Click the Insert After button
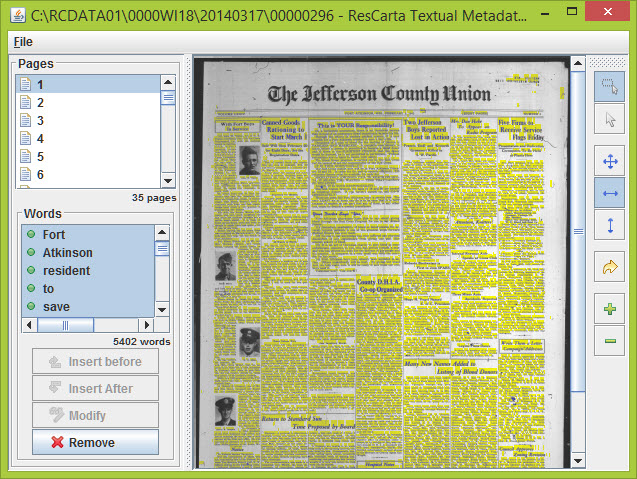This screenshot has width=637, height=479. (95, 388)
